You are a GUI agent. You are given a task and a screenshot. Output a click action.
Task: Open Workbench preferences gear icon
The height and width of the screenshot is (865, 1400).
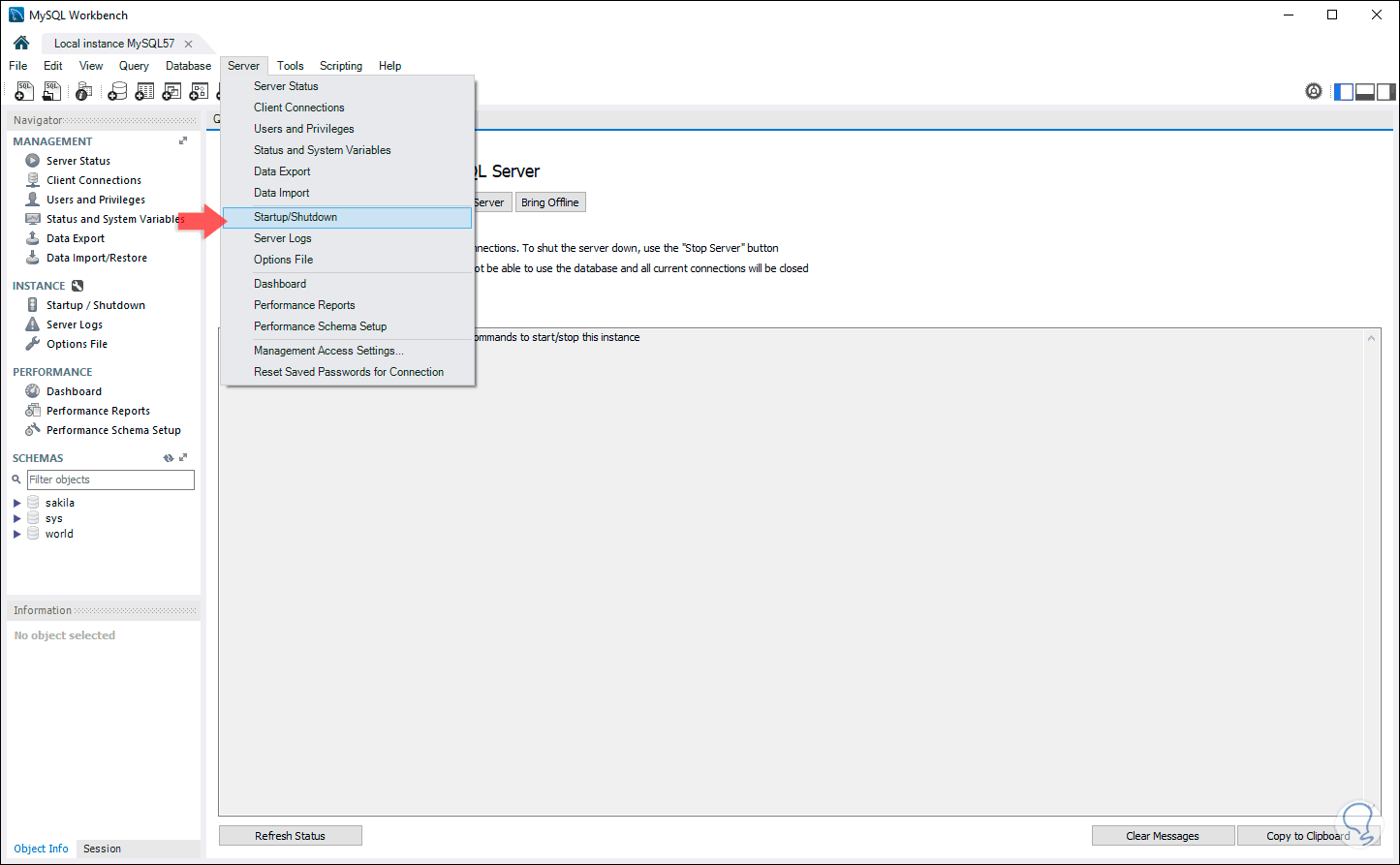click(x=1314, y=91)
